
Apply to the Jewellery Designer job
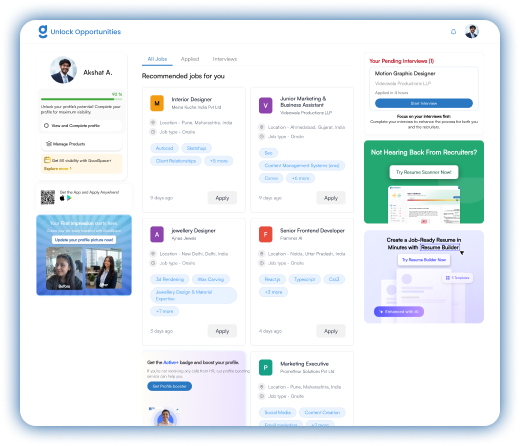pyautogui.click(x=222, y=331)
